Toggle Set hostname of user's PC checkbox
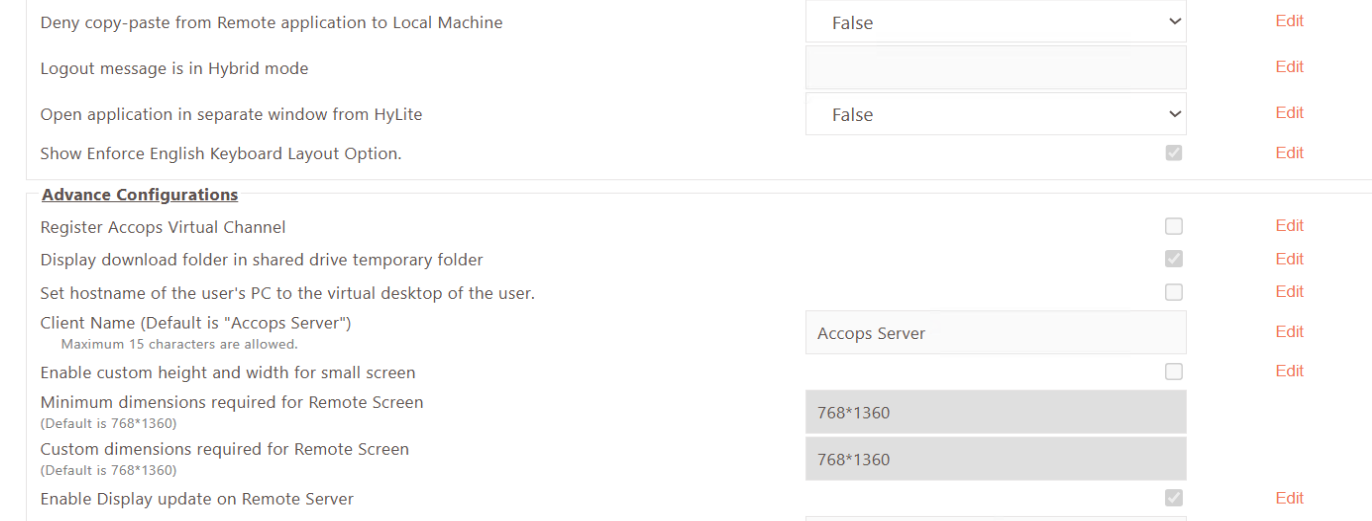 1174,292
